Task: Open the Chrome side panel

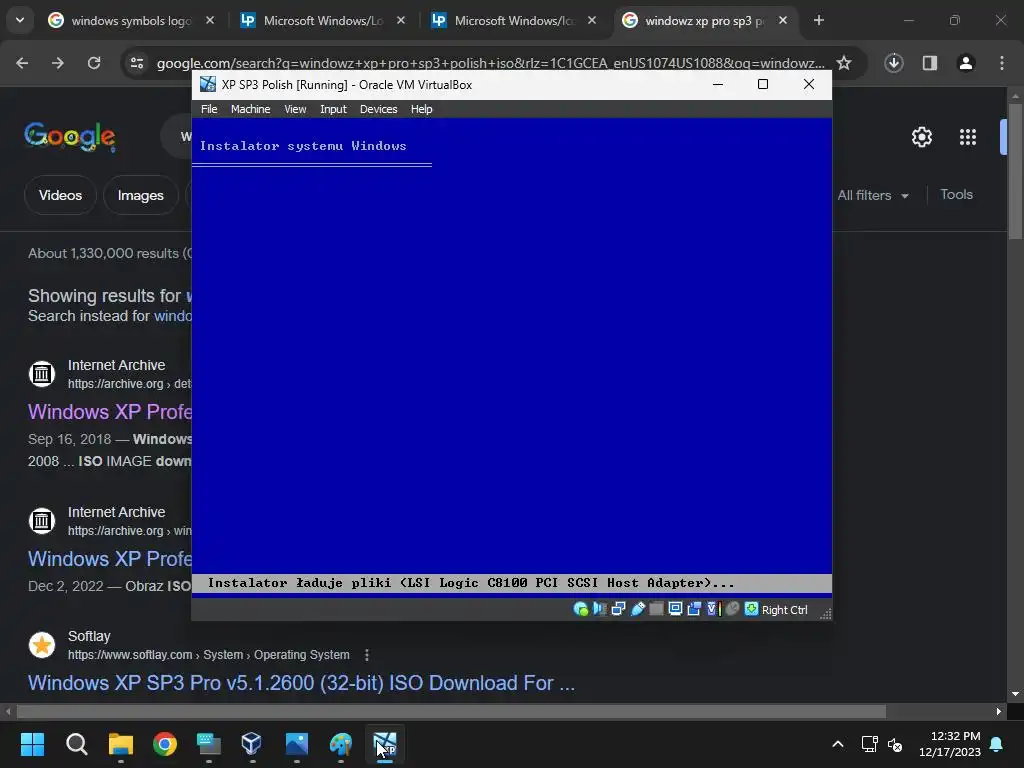Action: pyautogui.click(x=930, y=63)
